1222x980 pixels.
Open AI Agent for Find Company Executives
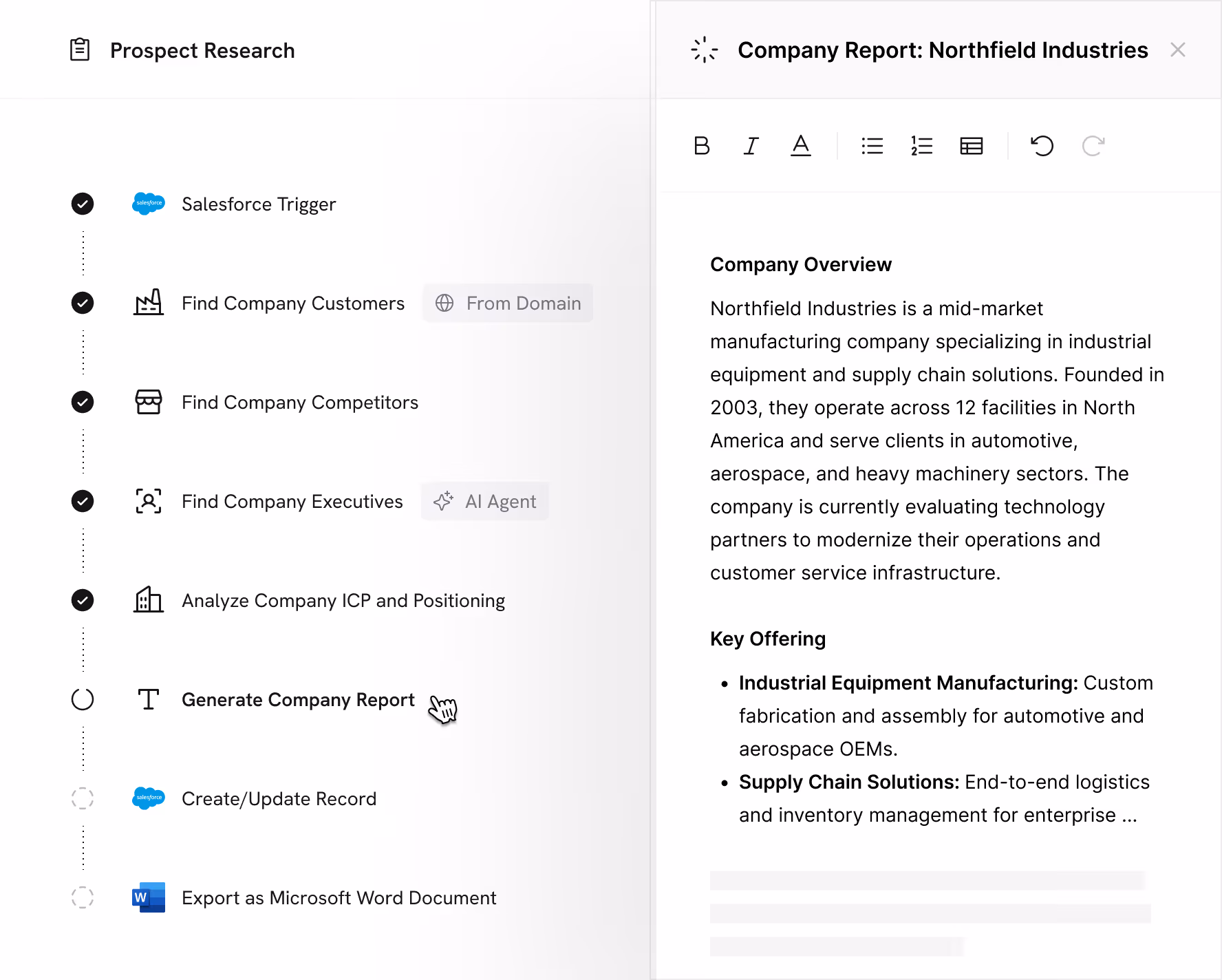tap(485, 501)
